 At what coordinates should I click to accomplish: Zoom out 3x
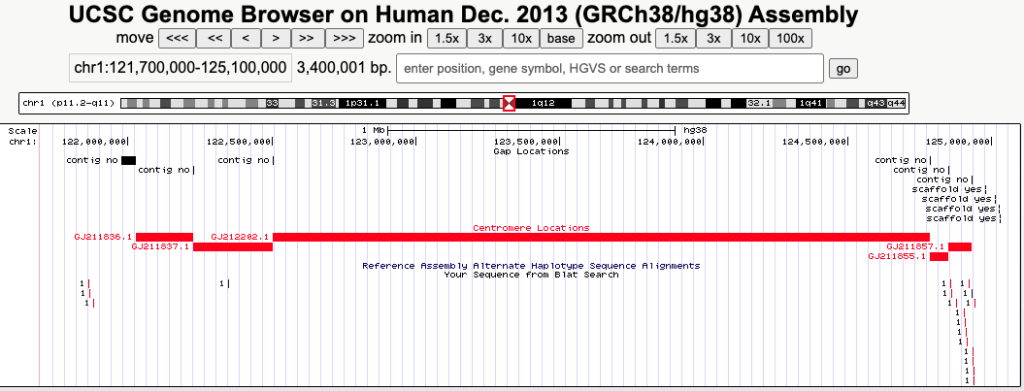(713, 39)
